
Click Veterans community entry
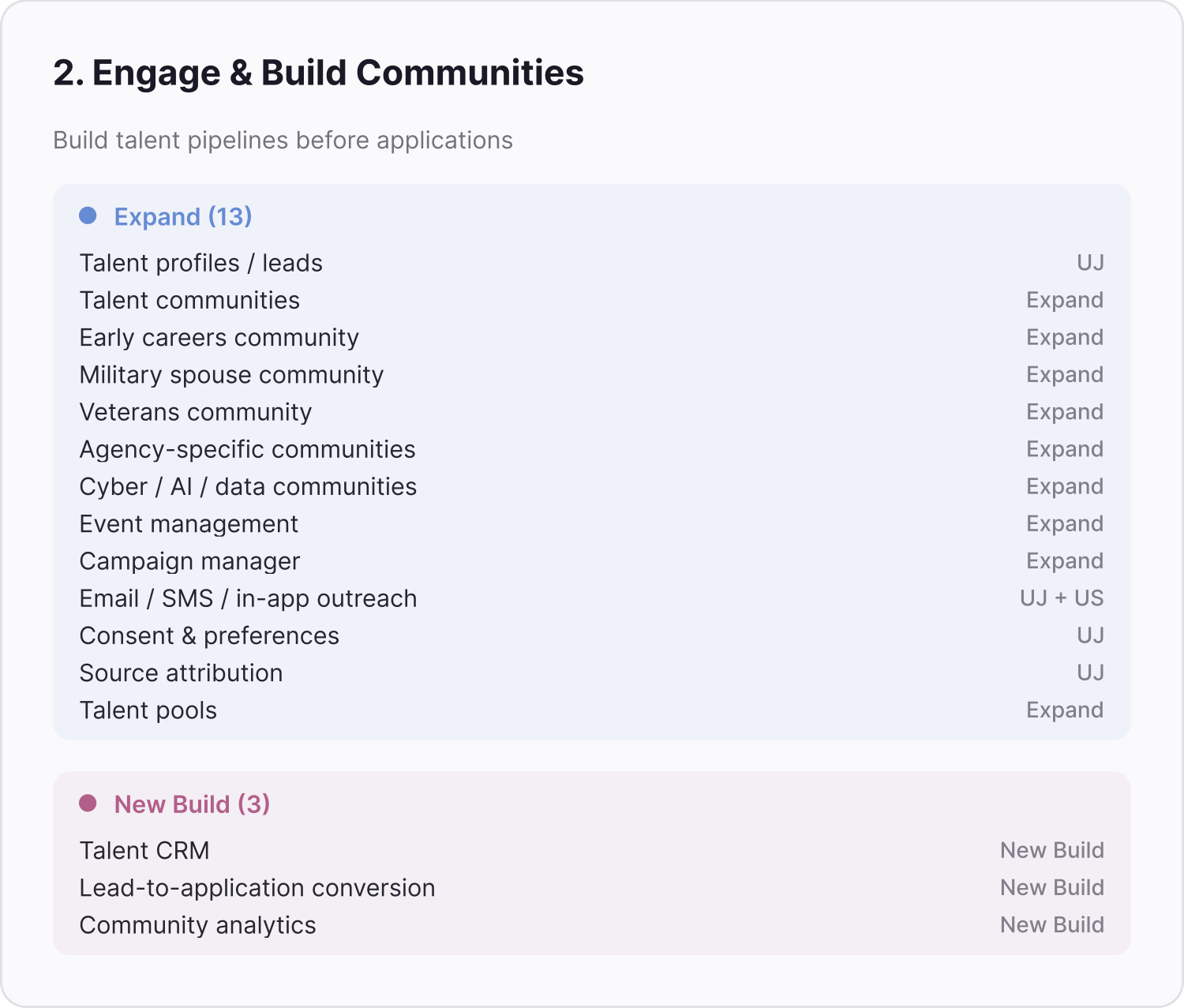tap(592, 412)
